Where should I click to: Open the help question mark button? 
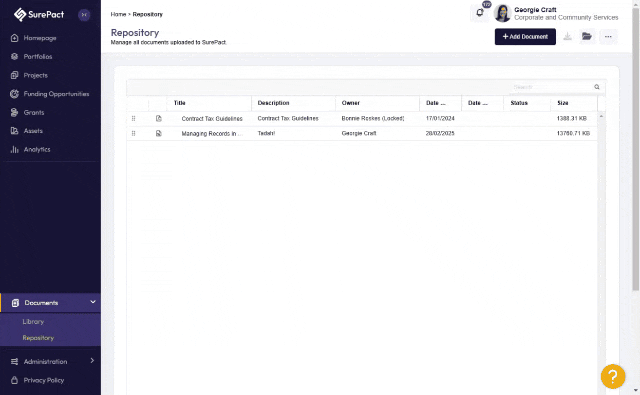[613, 376]
